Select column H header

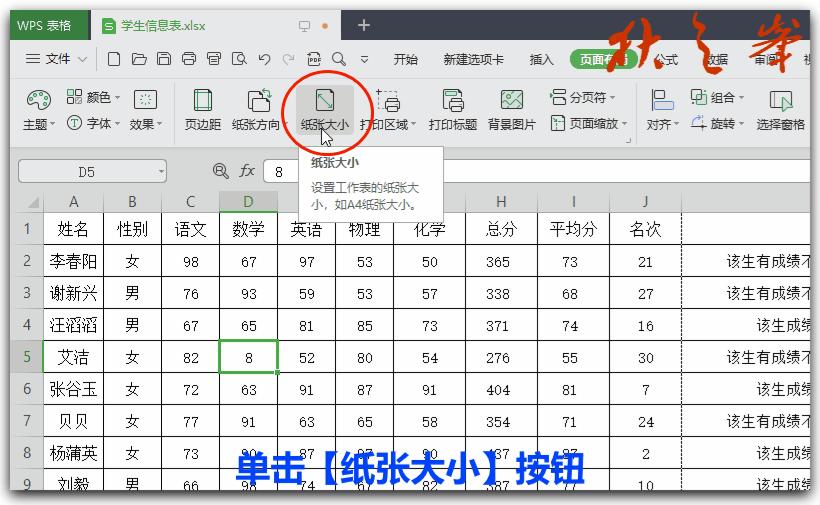pyautogui.click(x=501, y=202)
